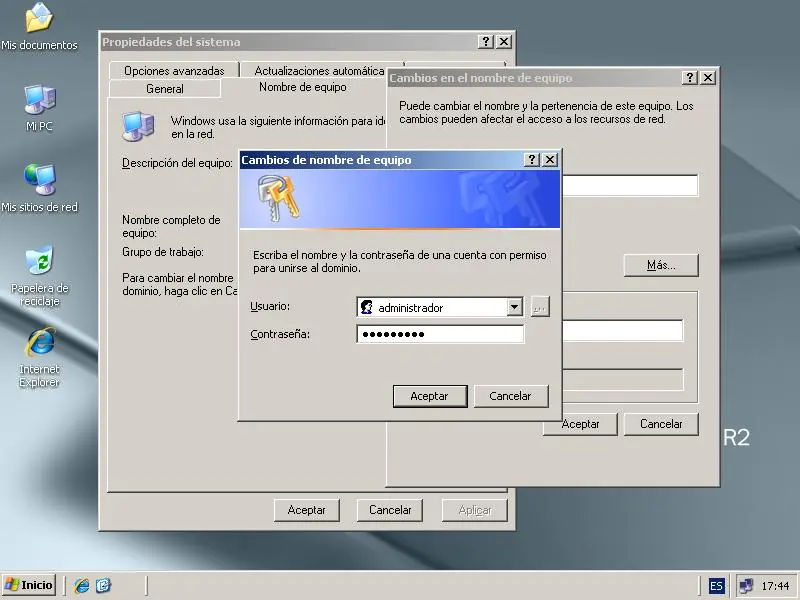Click Cancelar in the credentials dialog

point(511,396)
